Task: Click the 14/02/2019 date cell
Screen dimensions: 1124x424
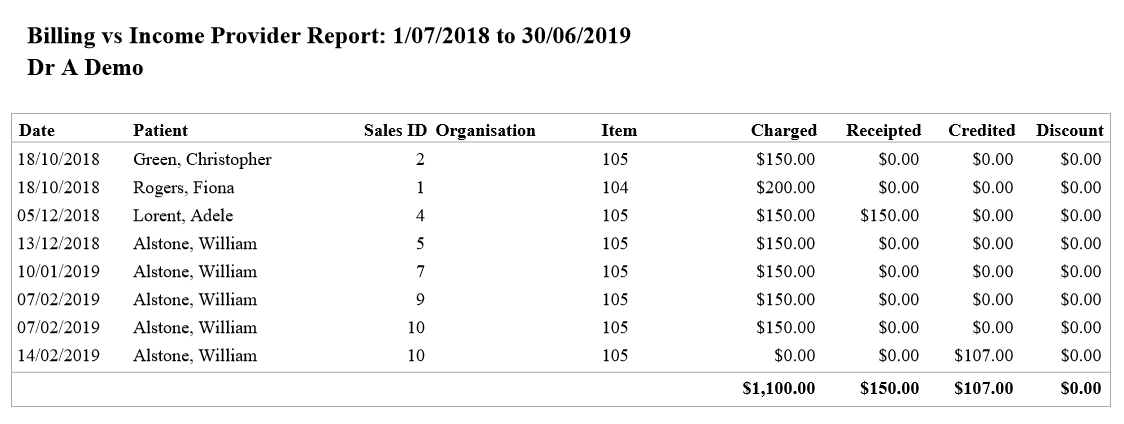Action: point(60,355)
